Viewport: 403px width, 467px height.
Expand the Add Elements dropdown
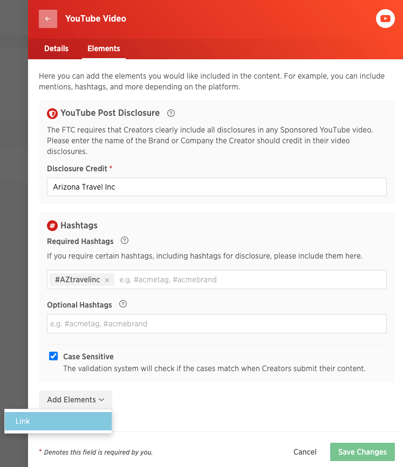pos(75,400)
